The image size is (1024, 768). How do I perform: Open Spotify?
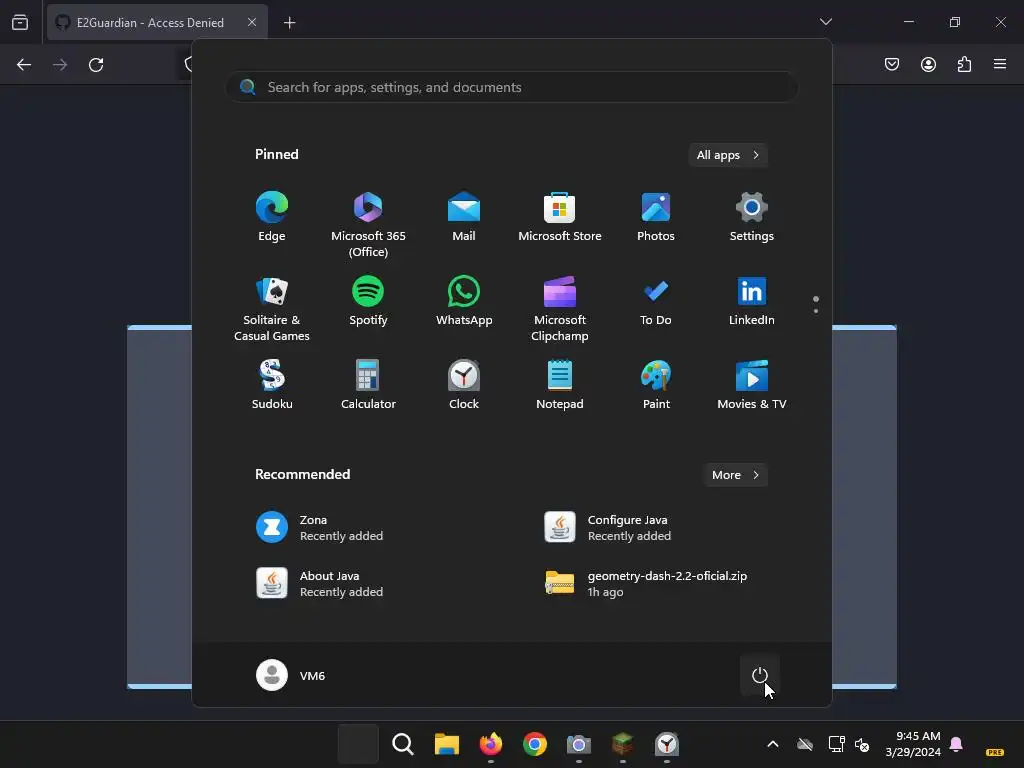coord(368,301)
